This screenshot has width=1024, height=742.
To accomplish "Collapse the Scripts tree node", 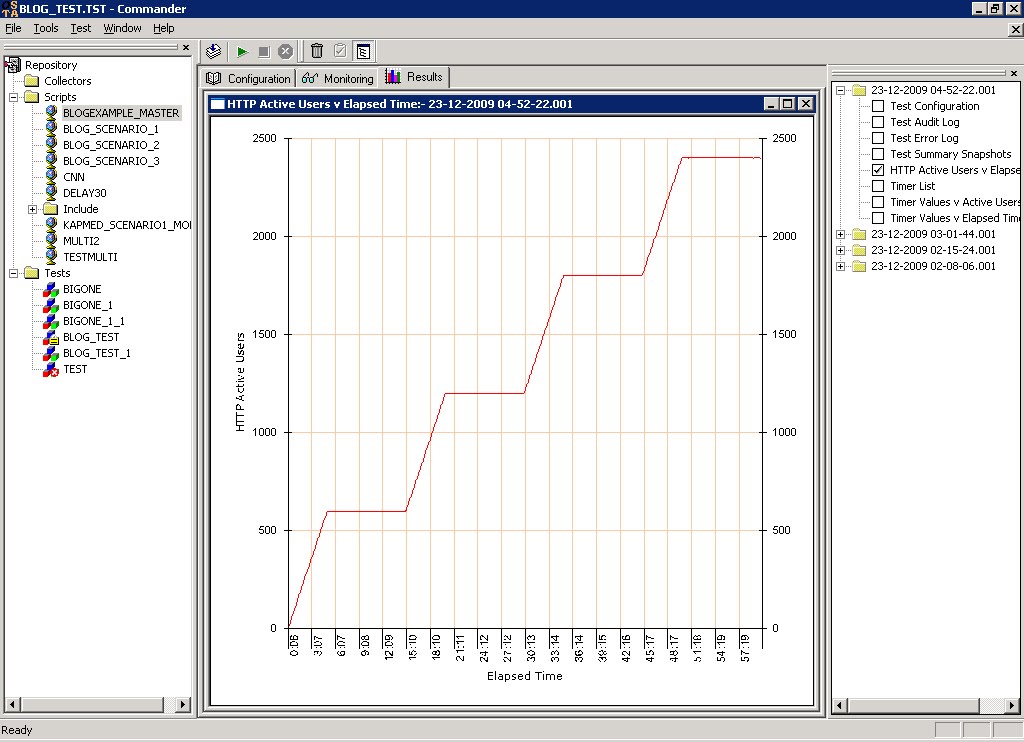I will point(13,97).
